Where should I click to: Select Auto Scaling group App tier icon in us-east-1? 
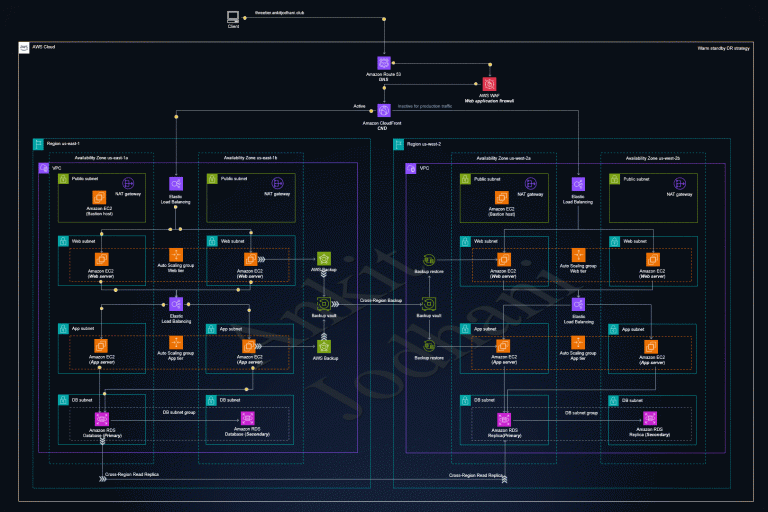tap(176, 342)
